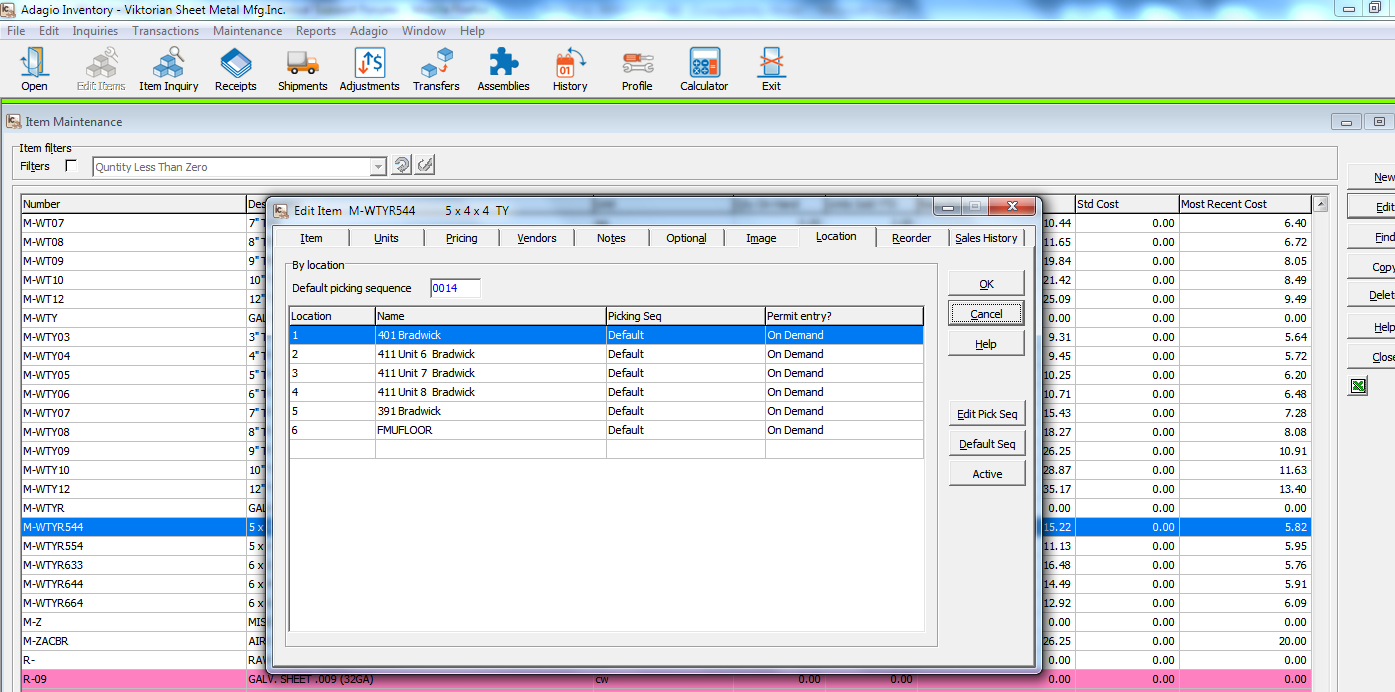Screen dimensions: 1395x692
Task: Click OK in the Edit Item dialog
Action: coord(986,284)
